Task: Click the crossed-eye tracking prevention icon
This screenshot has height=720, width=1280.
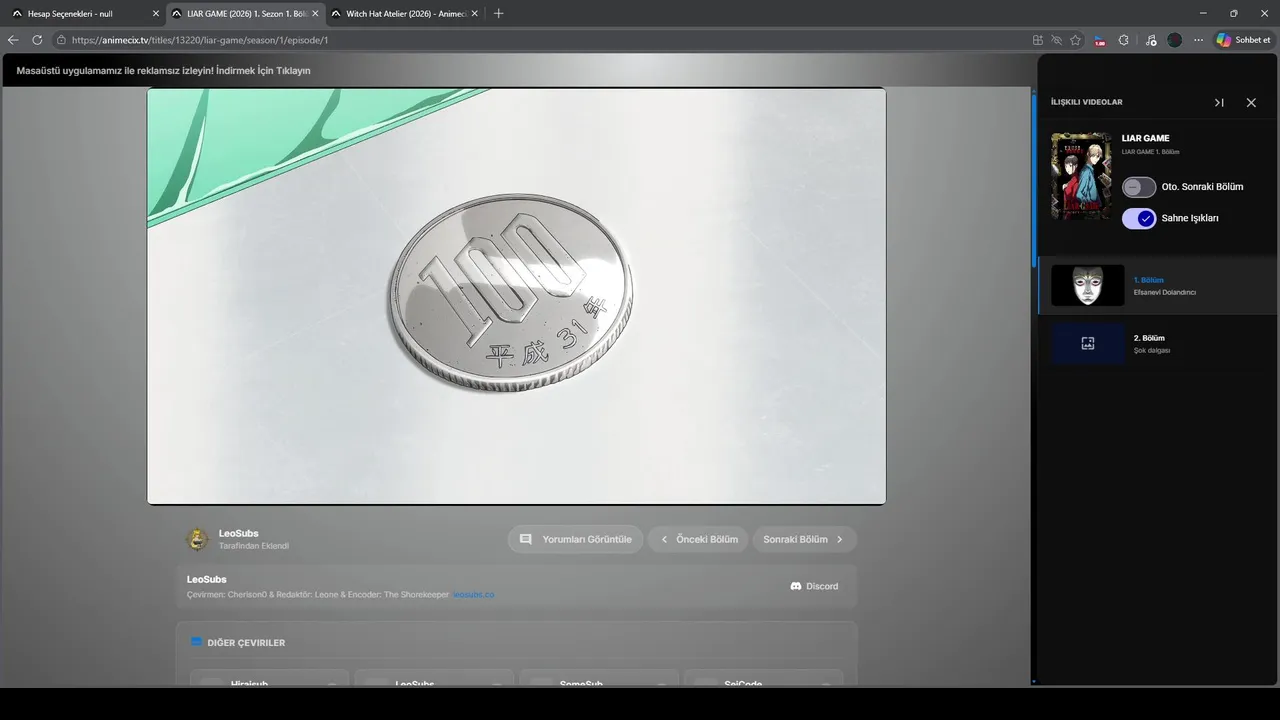Action: point(1057,40)
